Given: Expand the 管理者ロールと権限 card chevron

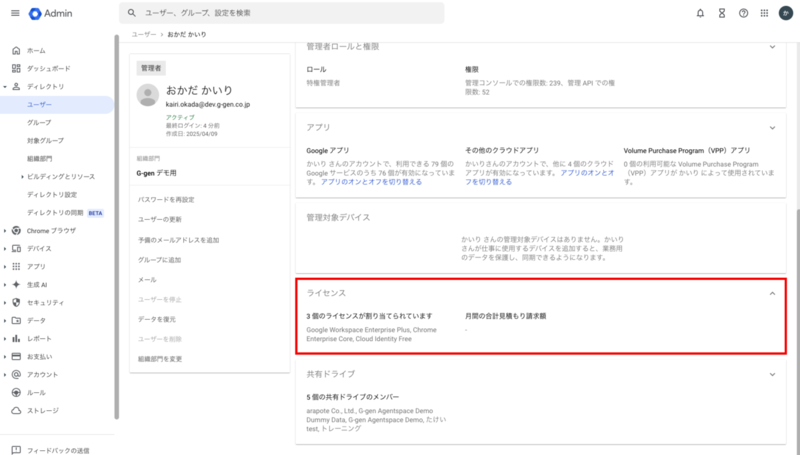Looking at the screenshot, I should (772, 47).
